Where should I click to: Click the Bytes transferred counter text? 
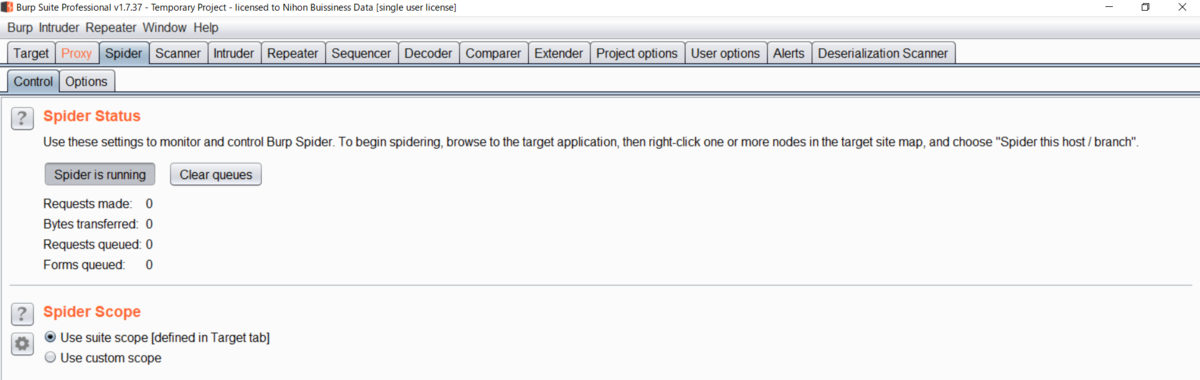[x=98, y=224]
